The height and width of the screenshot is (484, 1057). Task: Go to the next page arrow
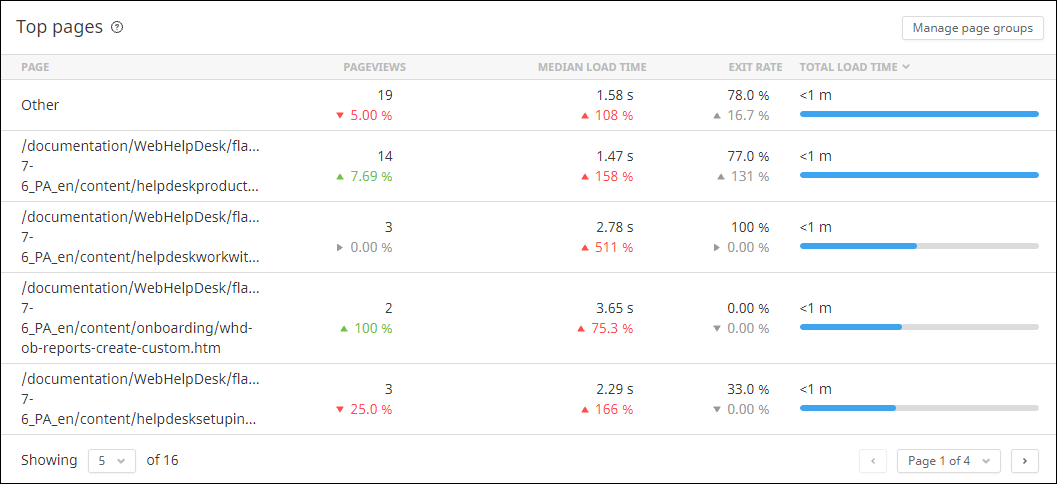click(1025, 460)
